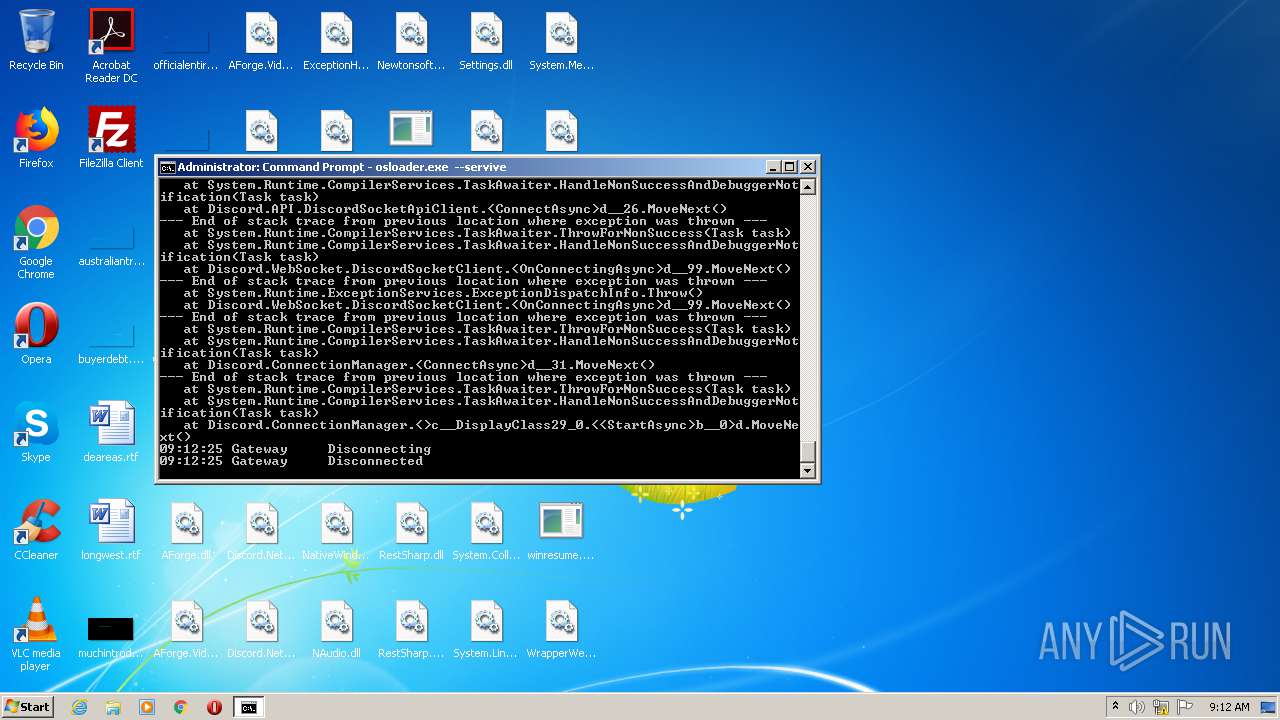Open longwest.rtf document

(x=111, y=531)
